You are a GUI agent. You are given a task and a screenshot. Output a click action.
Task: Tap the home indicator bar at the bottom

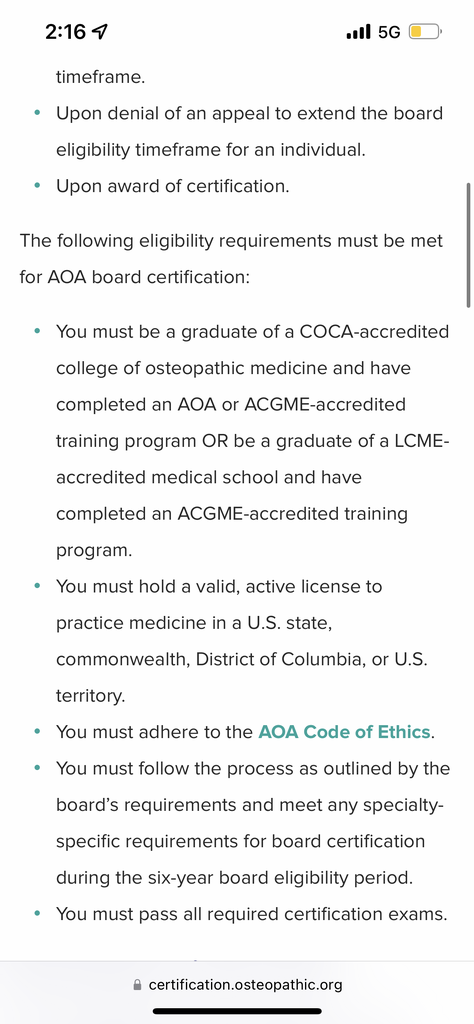[x=237, y=1012]
